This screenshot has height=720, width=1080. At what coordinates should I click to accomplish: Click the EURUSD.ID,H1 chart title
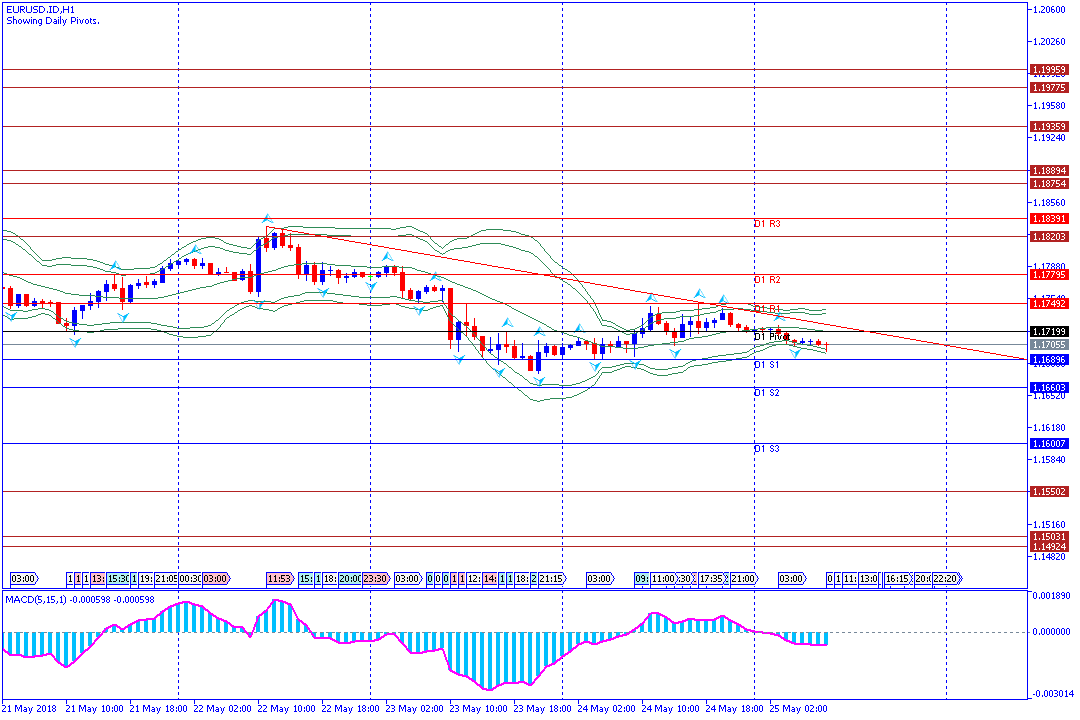point(41,10)
